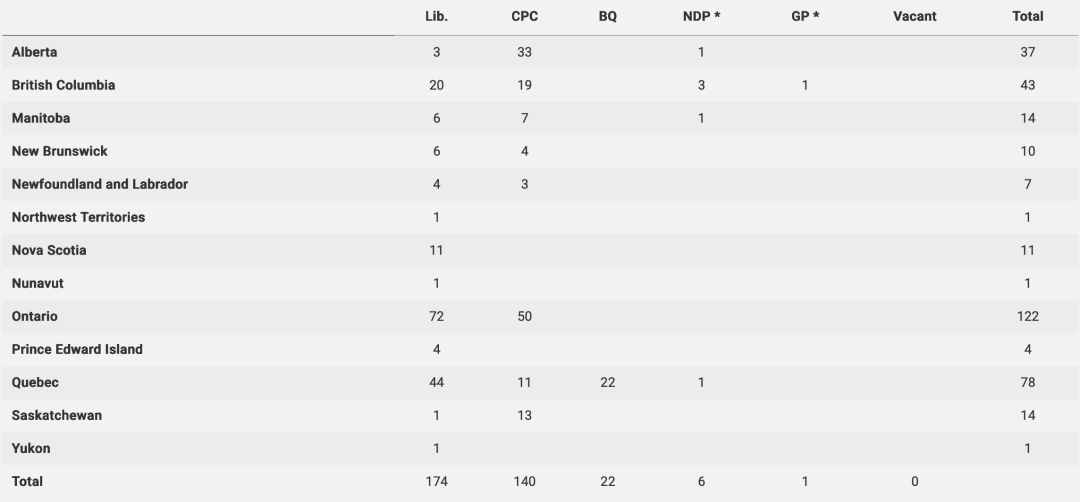Click the Northwest Territories row label
Image resolution: width=1080 pixels, height=502 pixels.
pyautogui.click(x=78, y=217)
